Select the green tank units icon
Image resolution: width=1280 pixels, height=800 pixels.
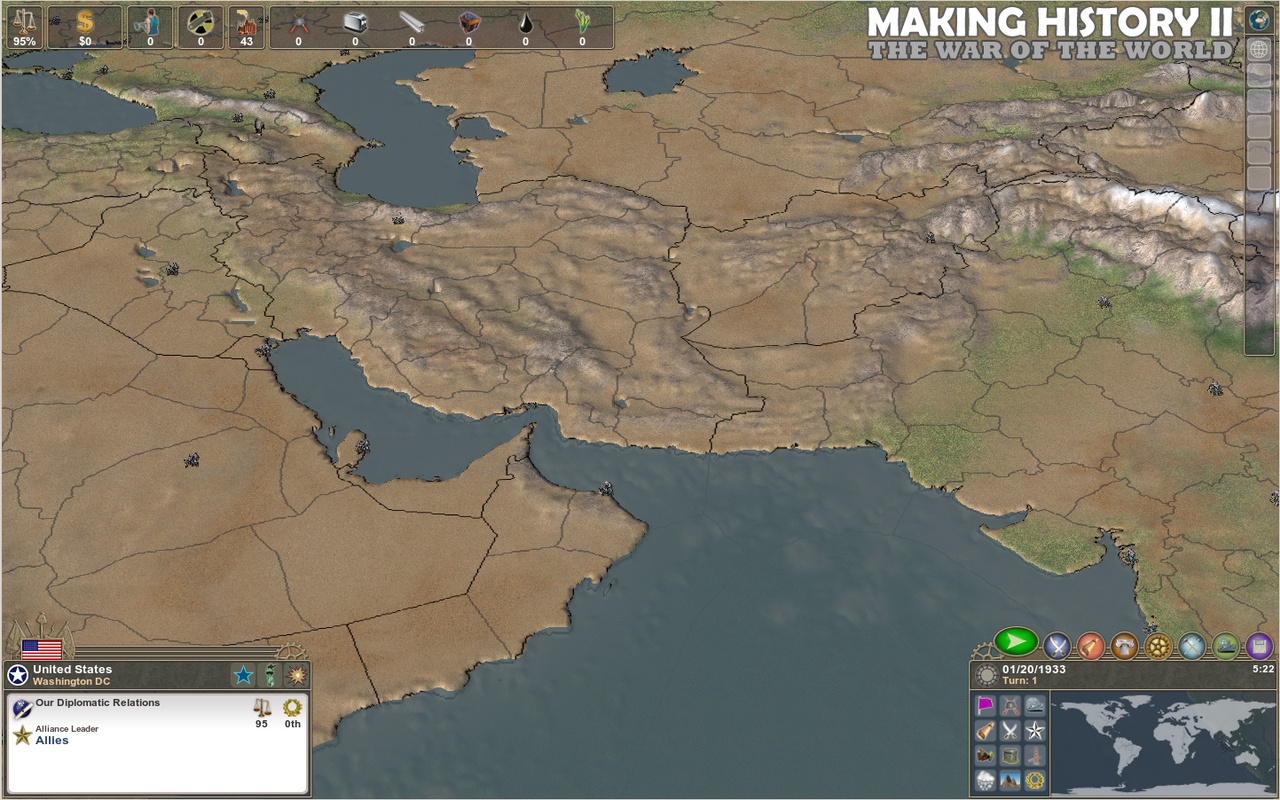(1226, 648)
